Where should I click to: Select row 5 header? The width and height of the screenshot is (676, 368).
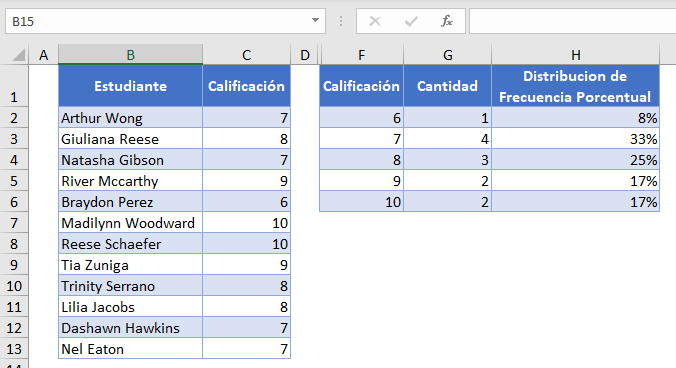[x=14, y=181]
